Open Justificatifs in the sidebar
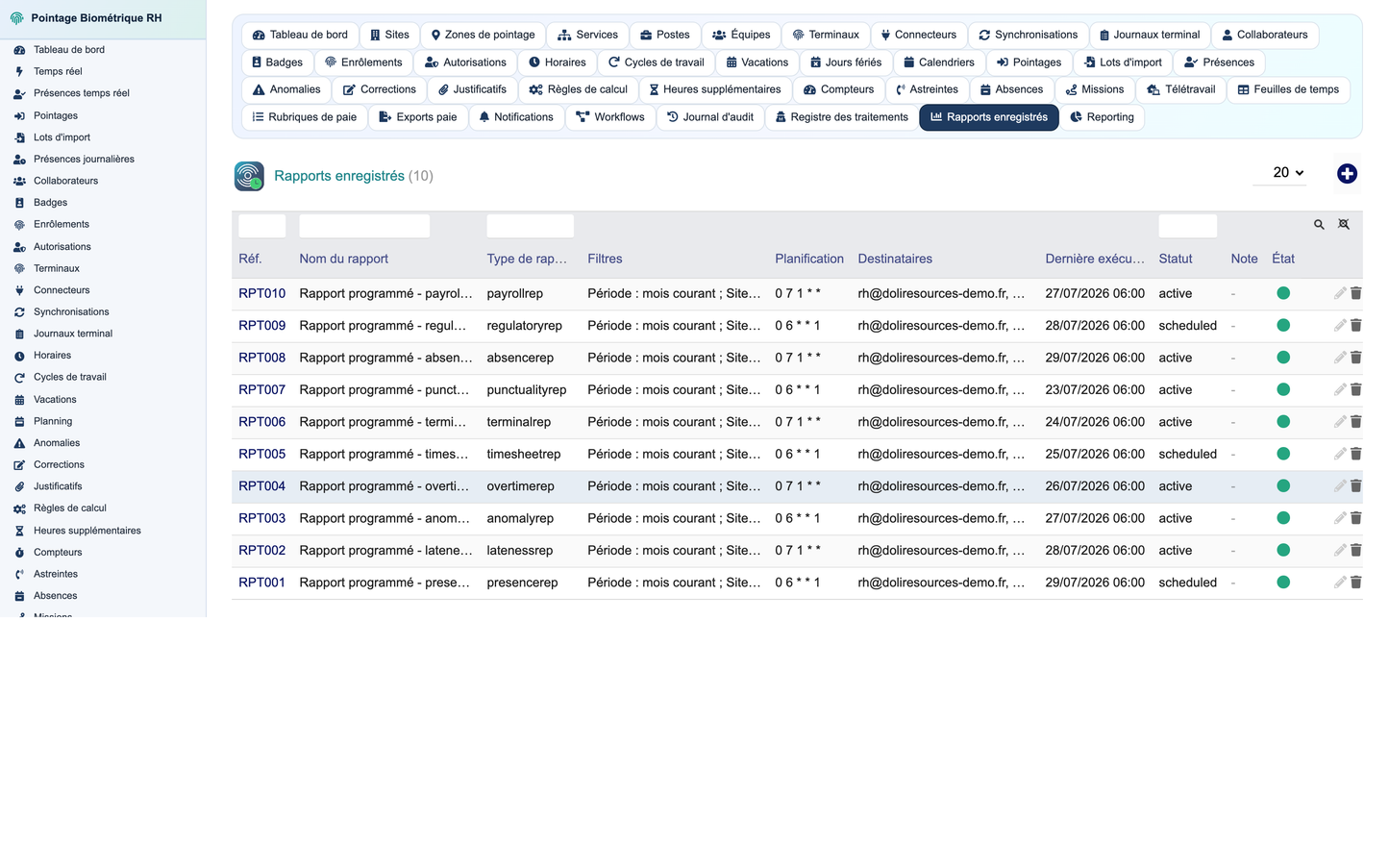This screenshot has width=1389, height=868. click(58, 486)
